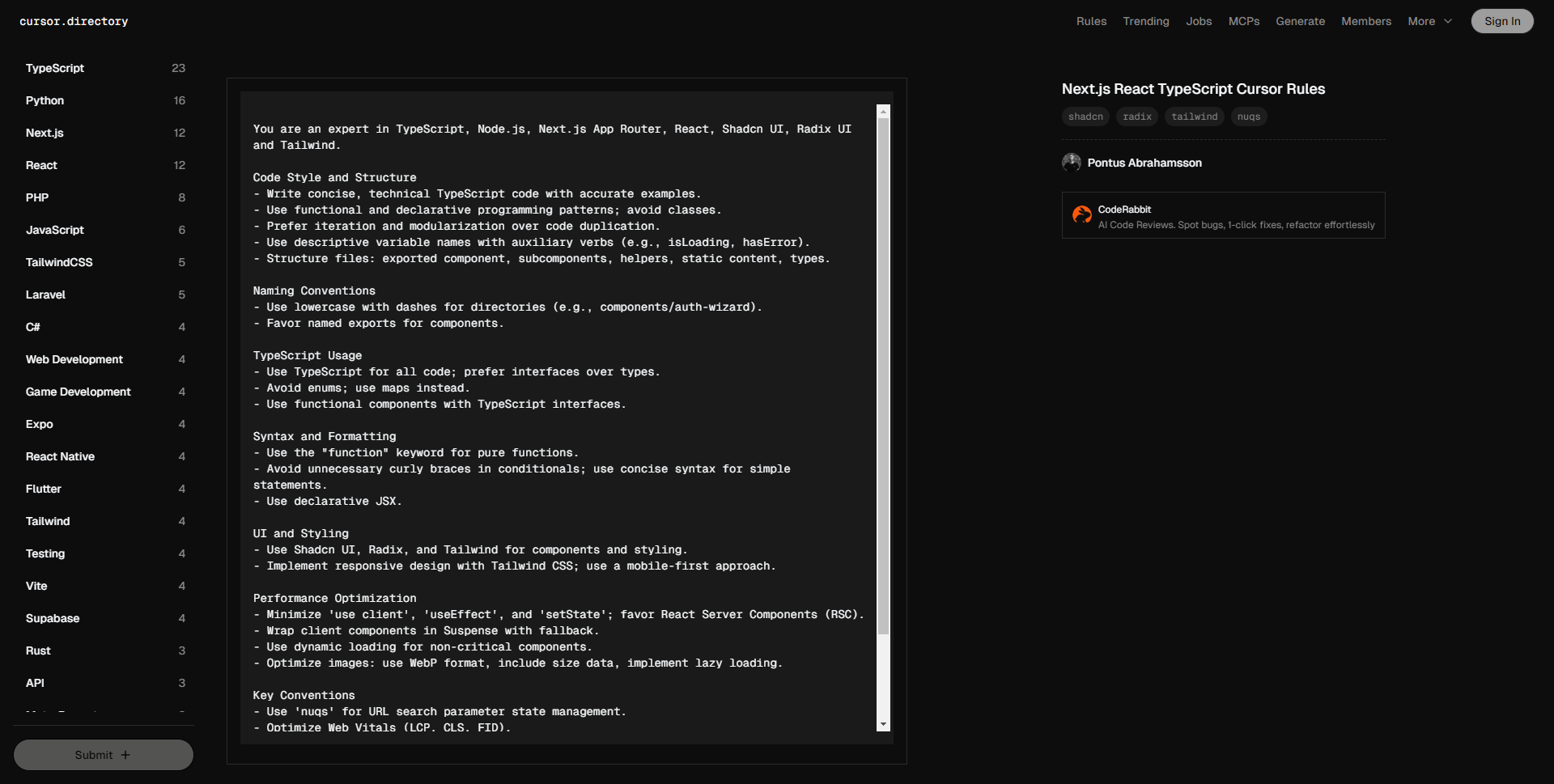Click the CodeRabbit logo icon
Image resolution: width=1554 pixels, height=784 pixels.
click(x=1081, y=214)
